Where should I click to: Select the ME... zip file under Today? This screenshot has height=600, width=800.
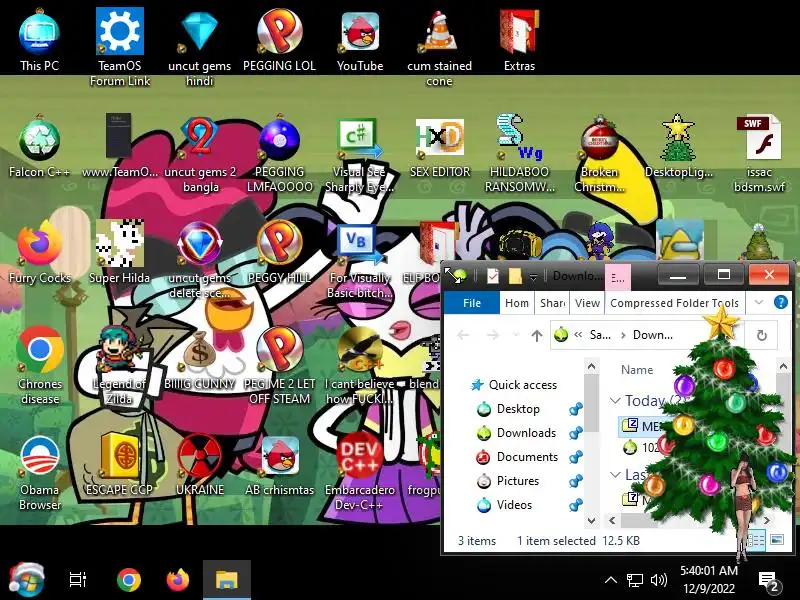click(x=644, y=426)
